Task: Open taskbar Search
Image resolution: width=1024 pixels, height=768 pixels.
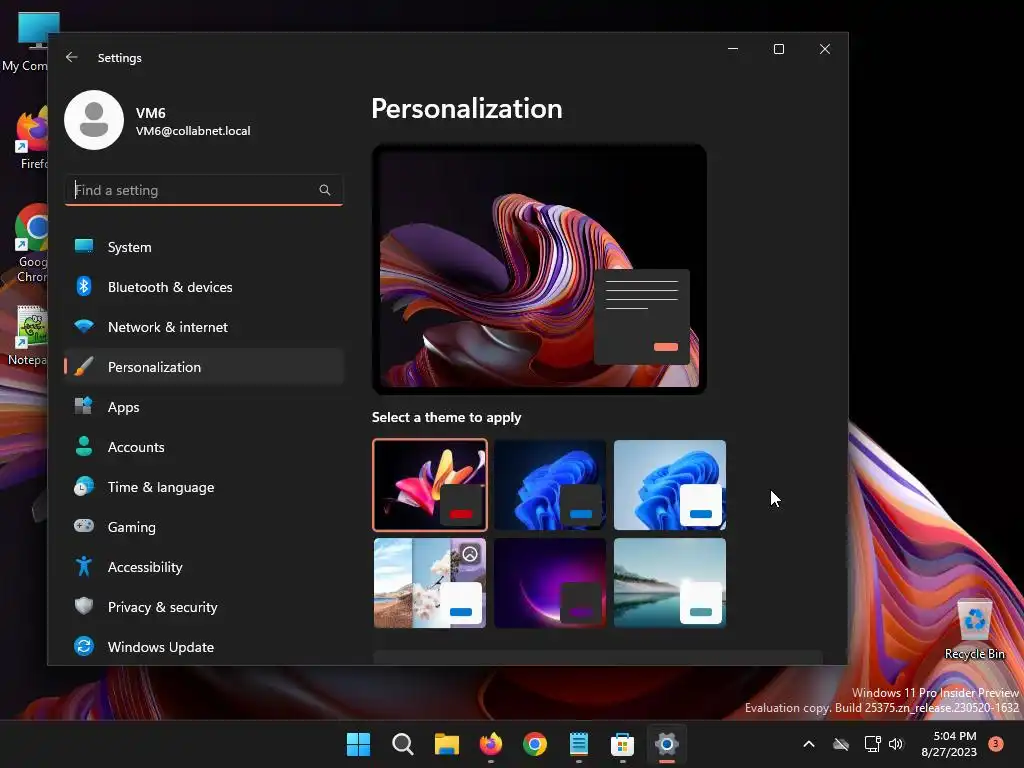Action: [402, 744]
